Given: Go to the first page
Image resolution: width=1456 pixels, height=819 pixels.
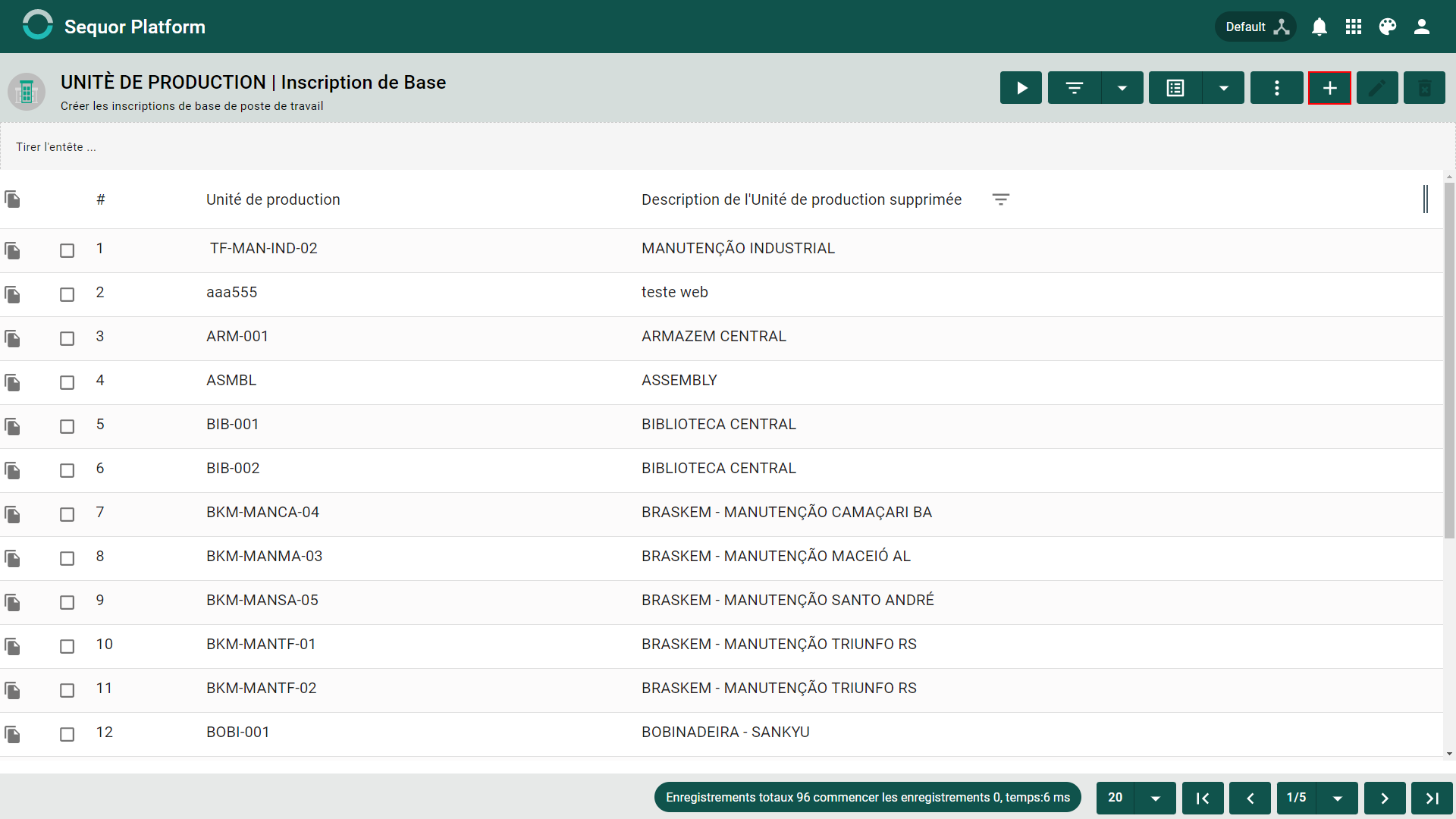Looking at the screenshot, I should [1203, 798].
